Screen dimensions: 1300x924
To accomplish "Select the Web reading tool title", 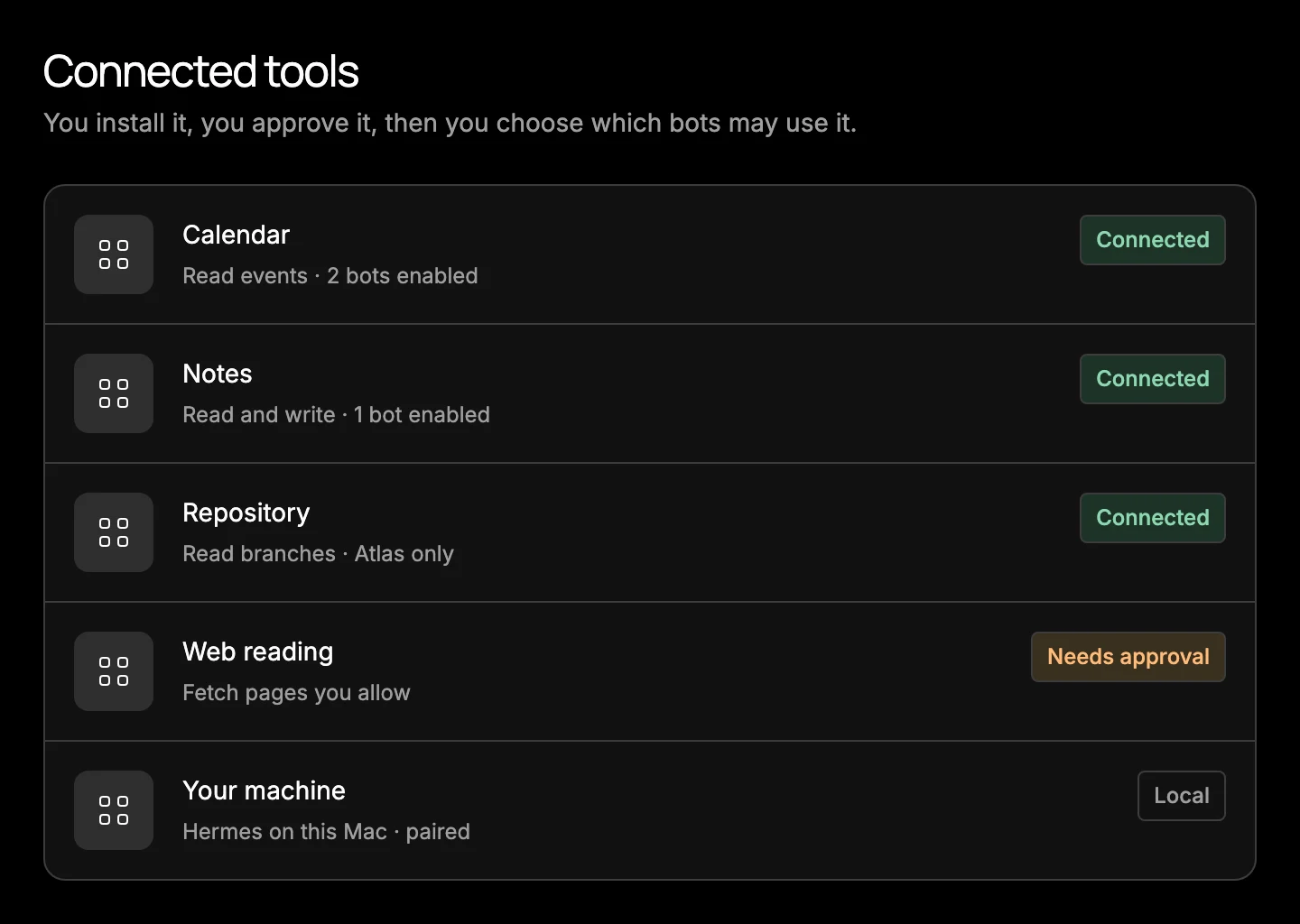I will point(258,651).
